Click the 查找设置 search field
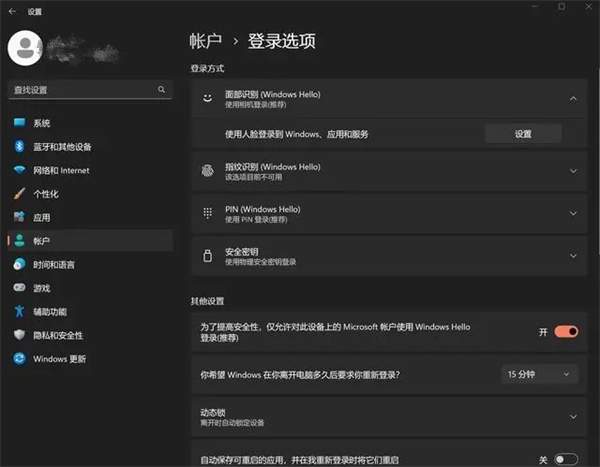The width and height of the screenshot is (600, 467). click(x=82, y=89)
